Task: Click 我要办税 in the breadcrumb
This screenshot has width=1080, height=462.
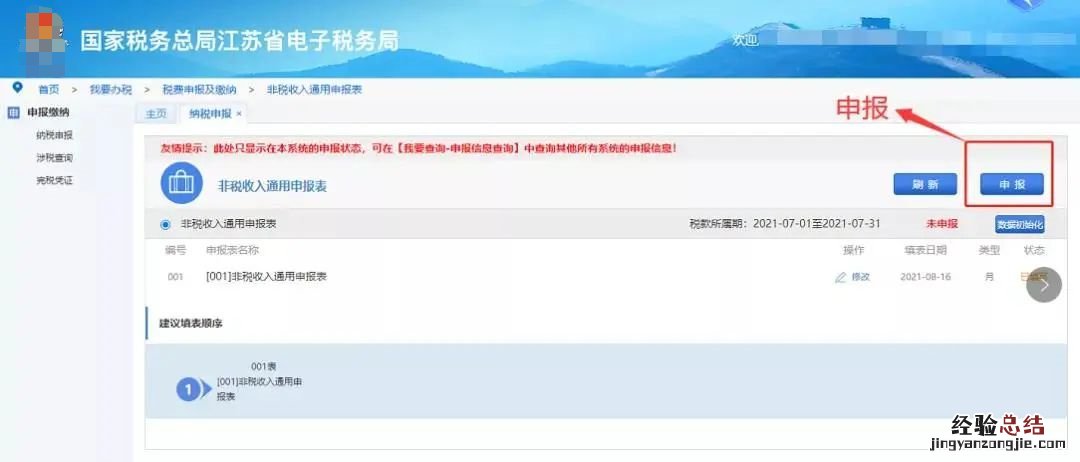Action: point(110,90)
